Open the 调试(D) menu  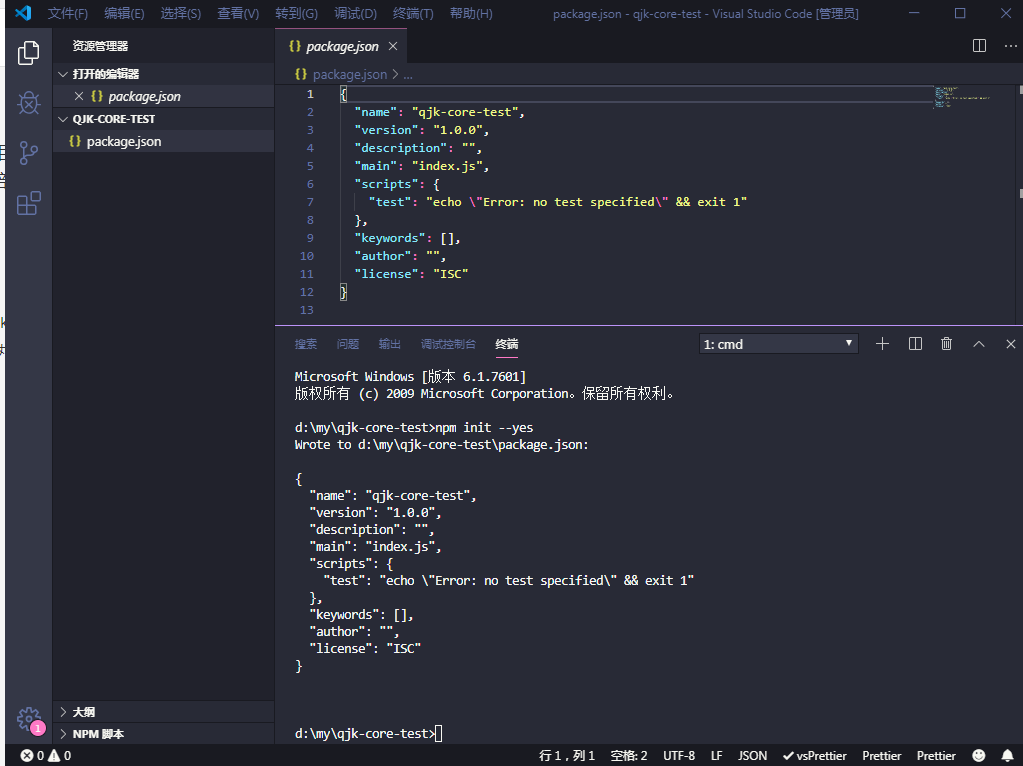click(356, 13)
